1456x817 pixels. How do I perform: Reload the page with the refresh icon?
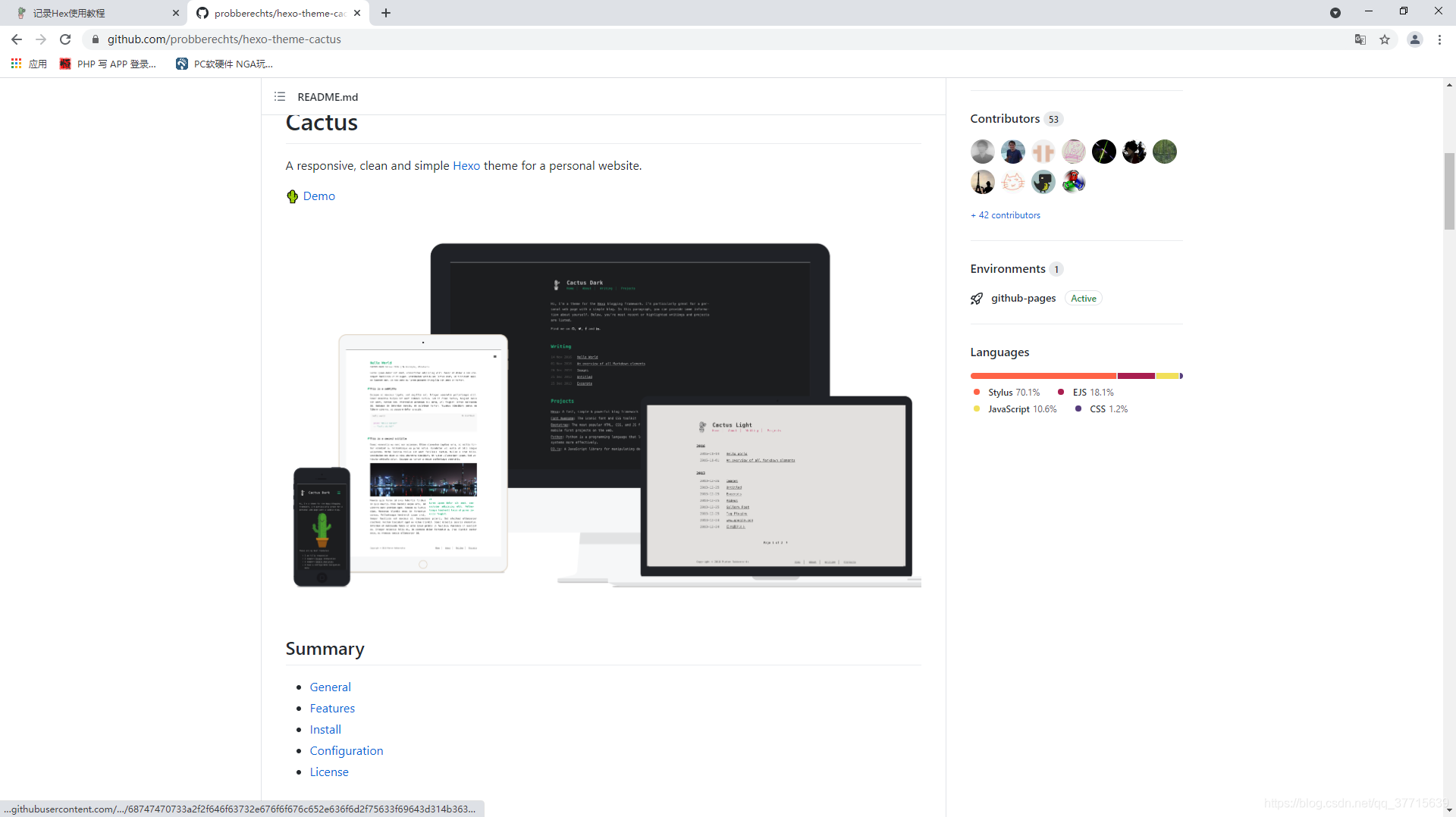click(65, 39)
